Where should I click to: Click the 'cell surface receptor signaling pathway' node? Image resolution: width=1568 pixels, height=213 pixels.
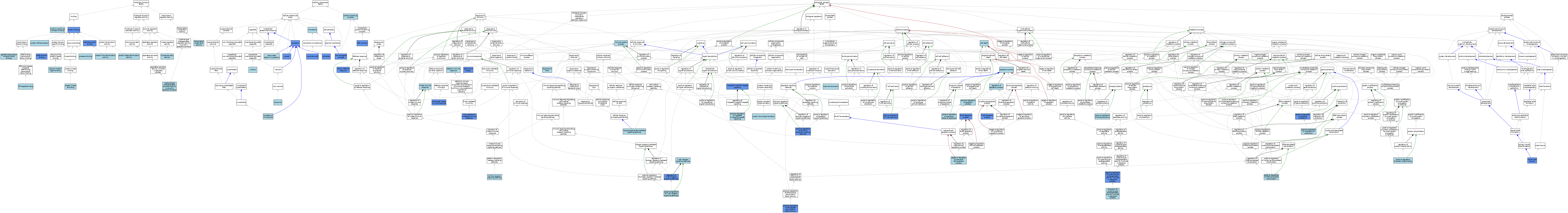point(654,86)
